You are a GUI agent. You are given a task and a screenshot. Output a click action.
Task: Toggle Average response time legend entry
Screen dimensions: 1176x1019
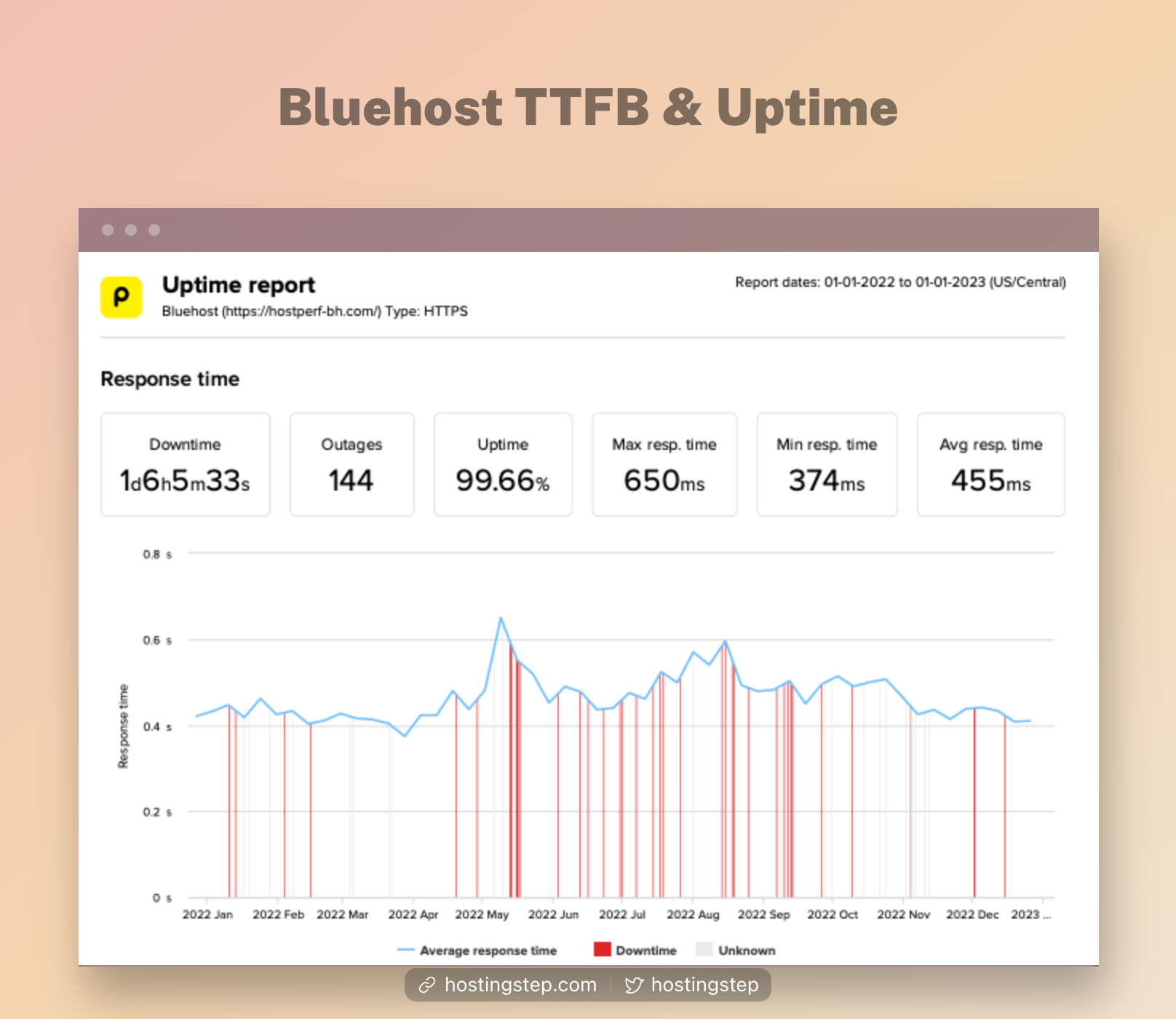pos(477,951)
